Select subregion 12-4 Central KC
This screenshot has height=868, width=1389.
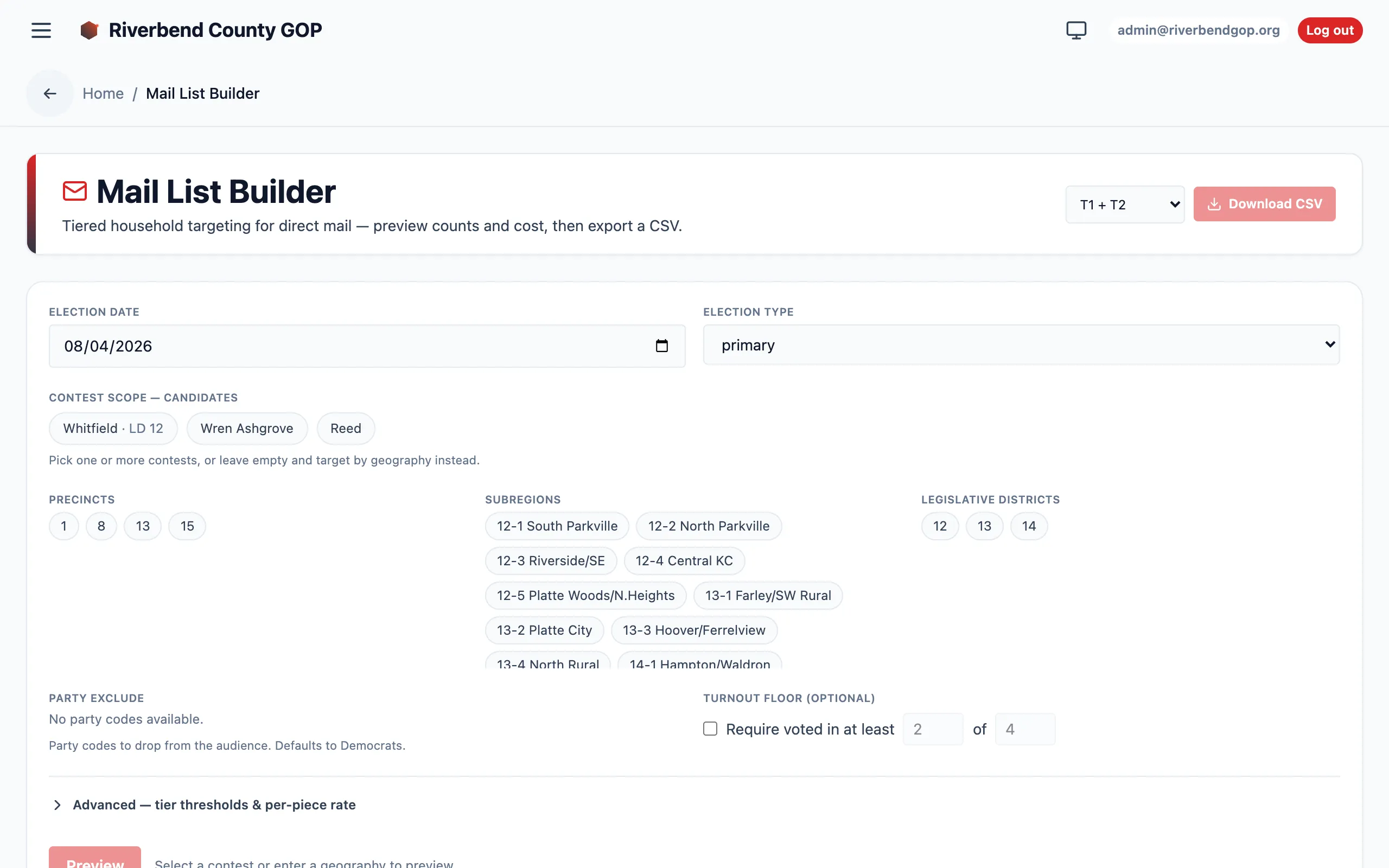684,561
